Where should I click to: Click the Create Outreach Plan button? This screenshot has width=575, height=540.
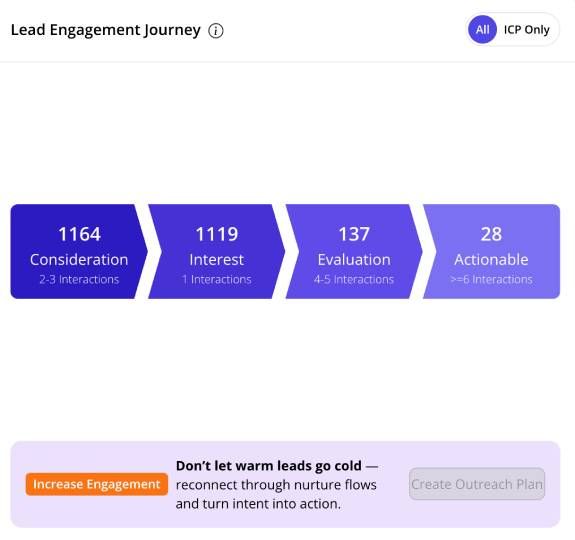[x=477, y=484]
